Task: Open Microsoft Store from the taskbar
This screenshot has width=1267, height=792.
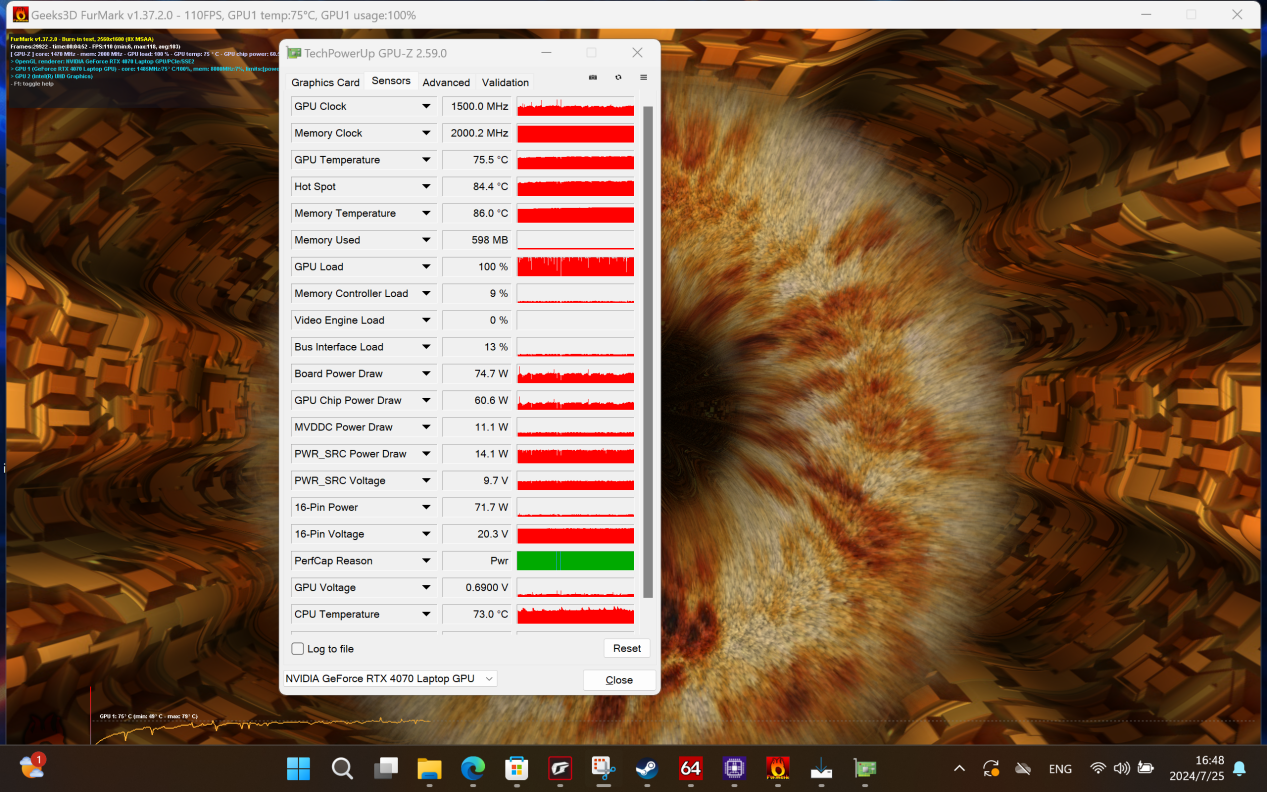Action: (x=516, y=768)
